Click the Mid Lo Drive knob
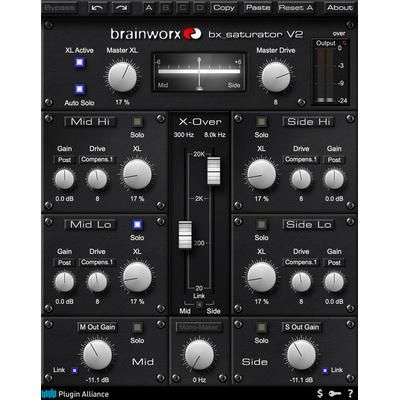The width and height of the screenshot is (400, 400). (97, 282)
